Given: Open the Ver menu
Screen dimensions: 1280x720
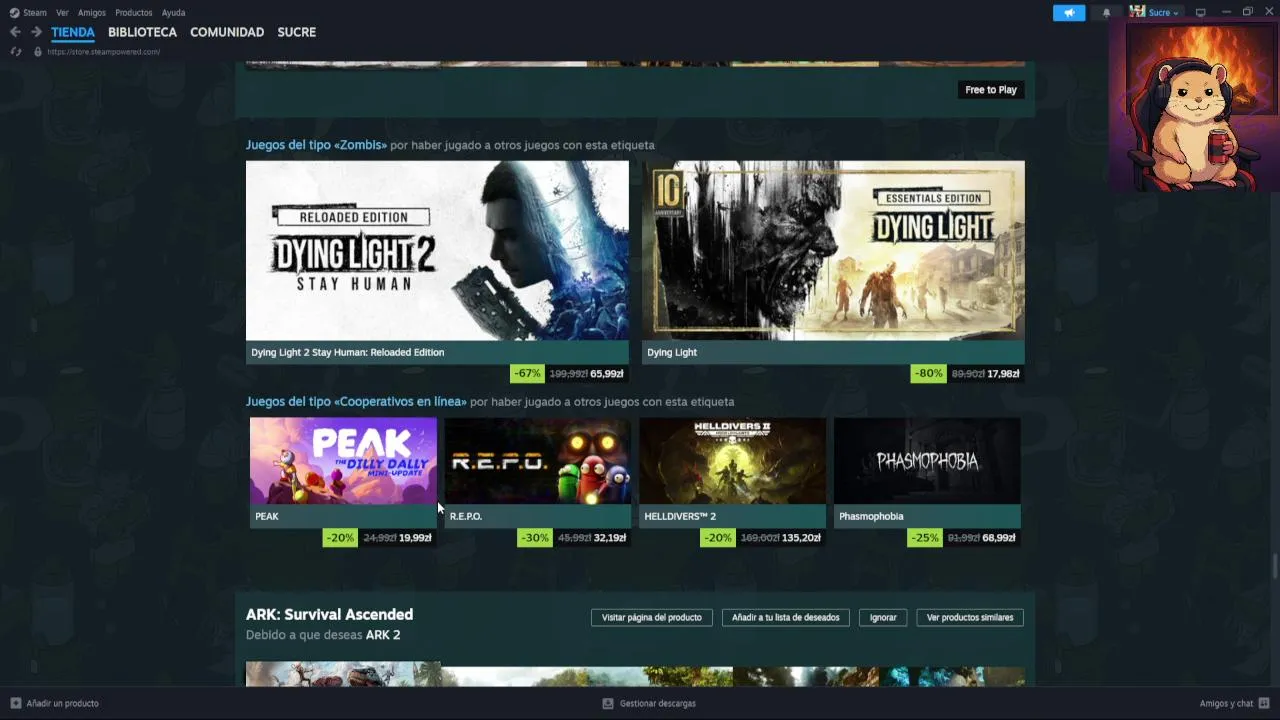Looking at the screenshot, I should 62,13.
